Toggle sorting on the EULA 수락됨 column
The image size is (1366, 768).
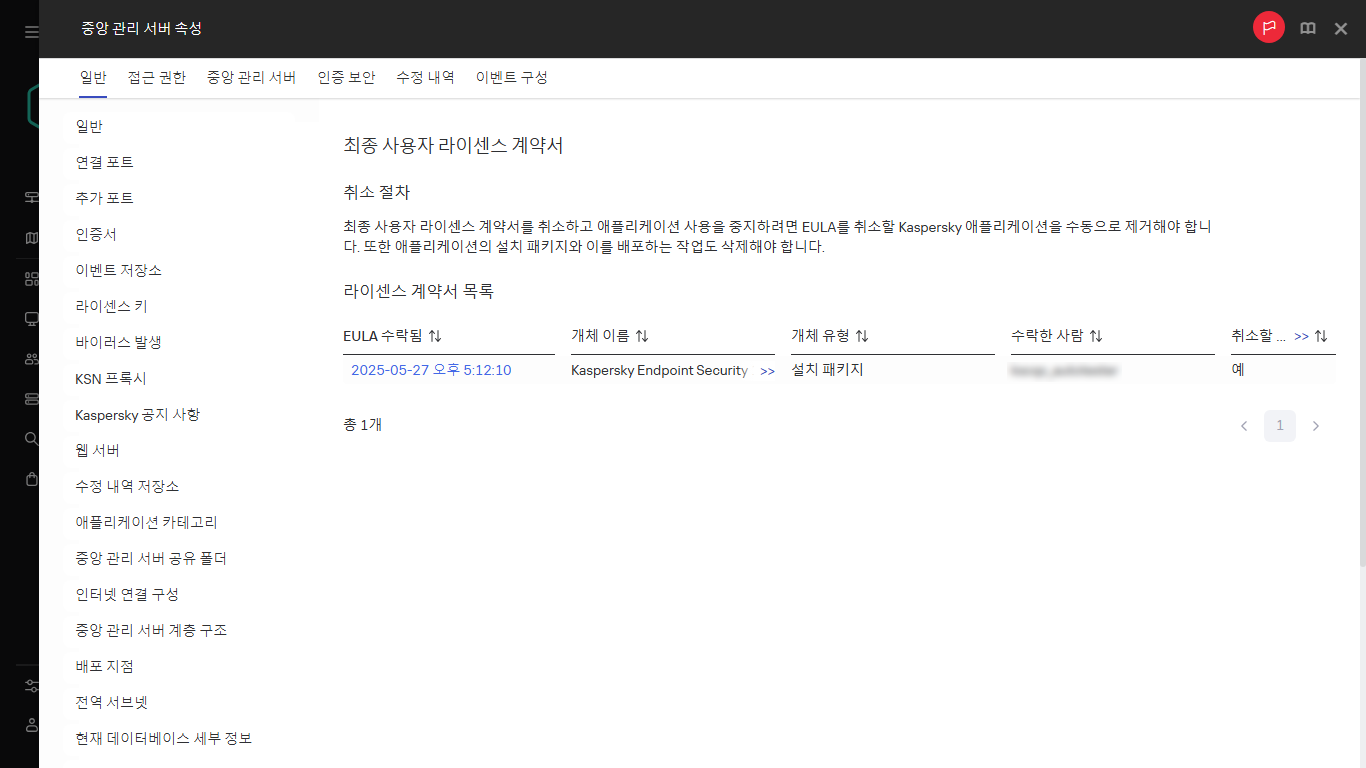tap(432, 335)
